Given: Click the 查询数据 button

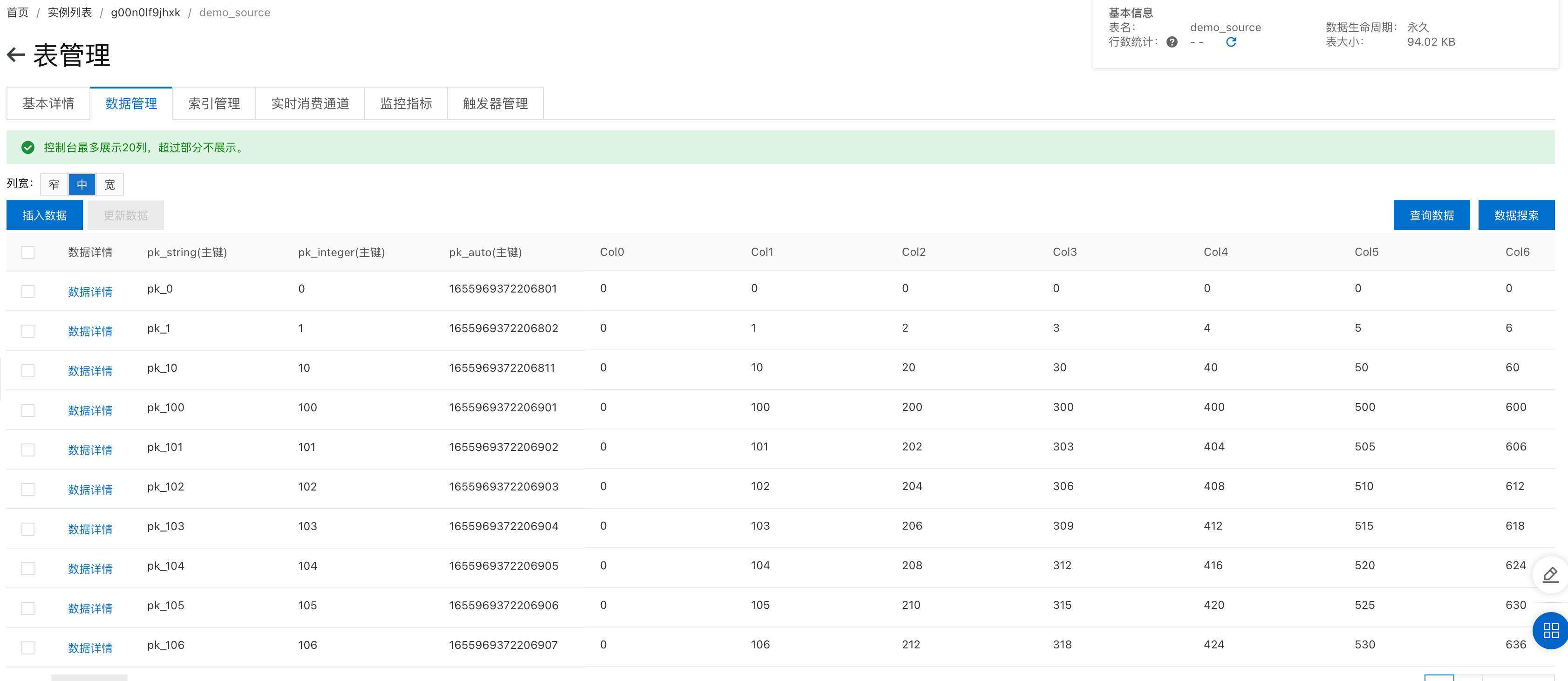Looking at the screenshot, I should coord(1431,216).
